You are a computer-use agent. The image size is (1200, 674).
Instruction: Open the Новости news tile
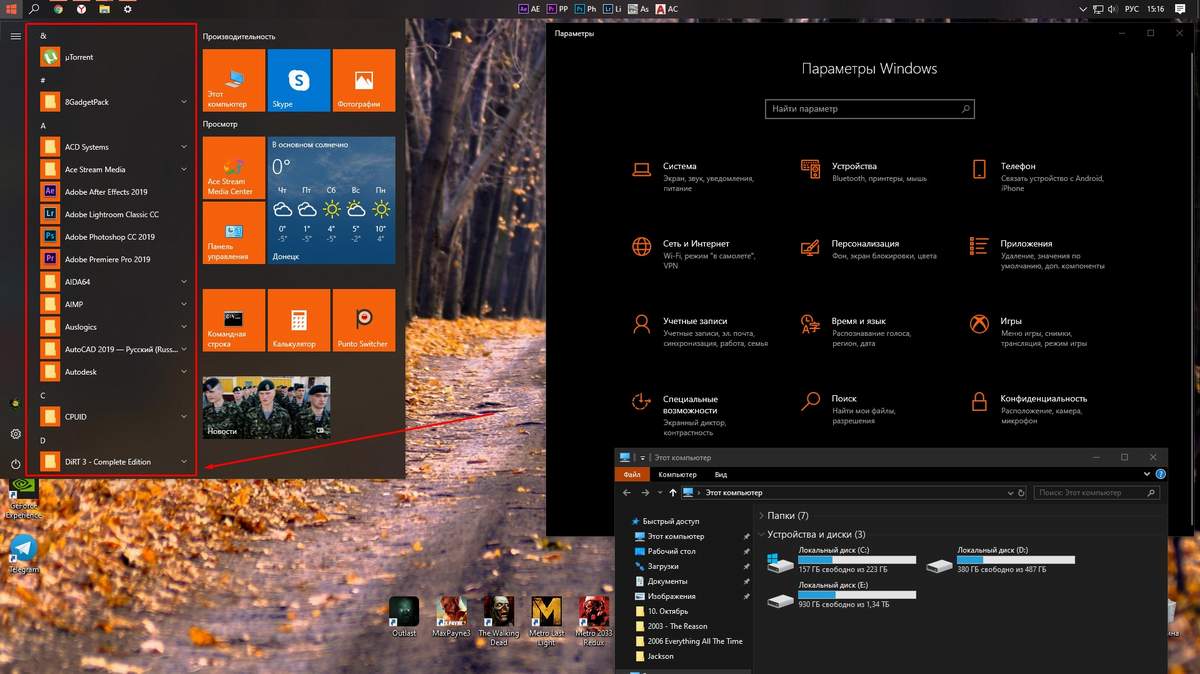point(266,407)
